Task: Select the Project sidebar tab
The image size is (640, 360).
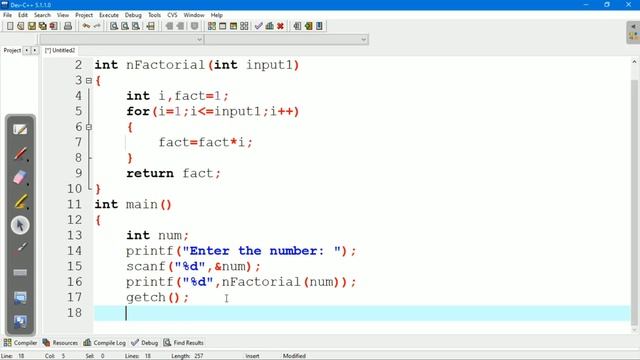Action: [x=12, y=50]
